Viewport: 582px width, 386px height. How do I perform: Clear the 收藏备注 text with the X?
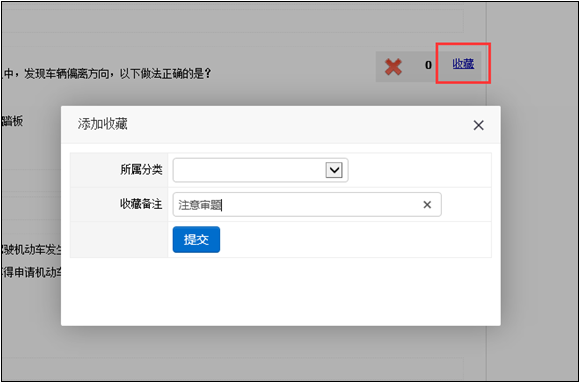click(x=427, y=205)
